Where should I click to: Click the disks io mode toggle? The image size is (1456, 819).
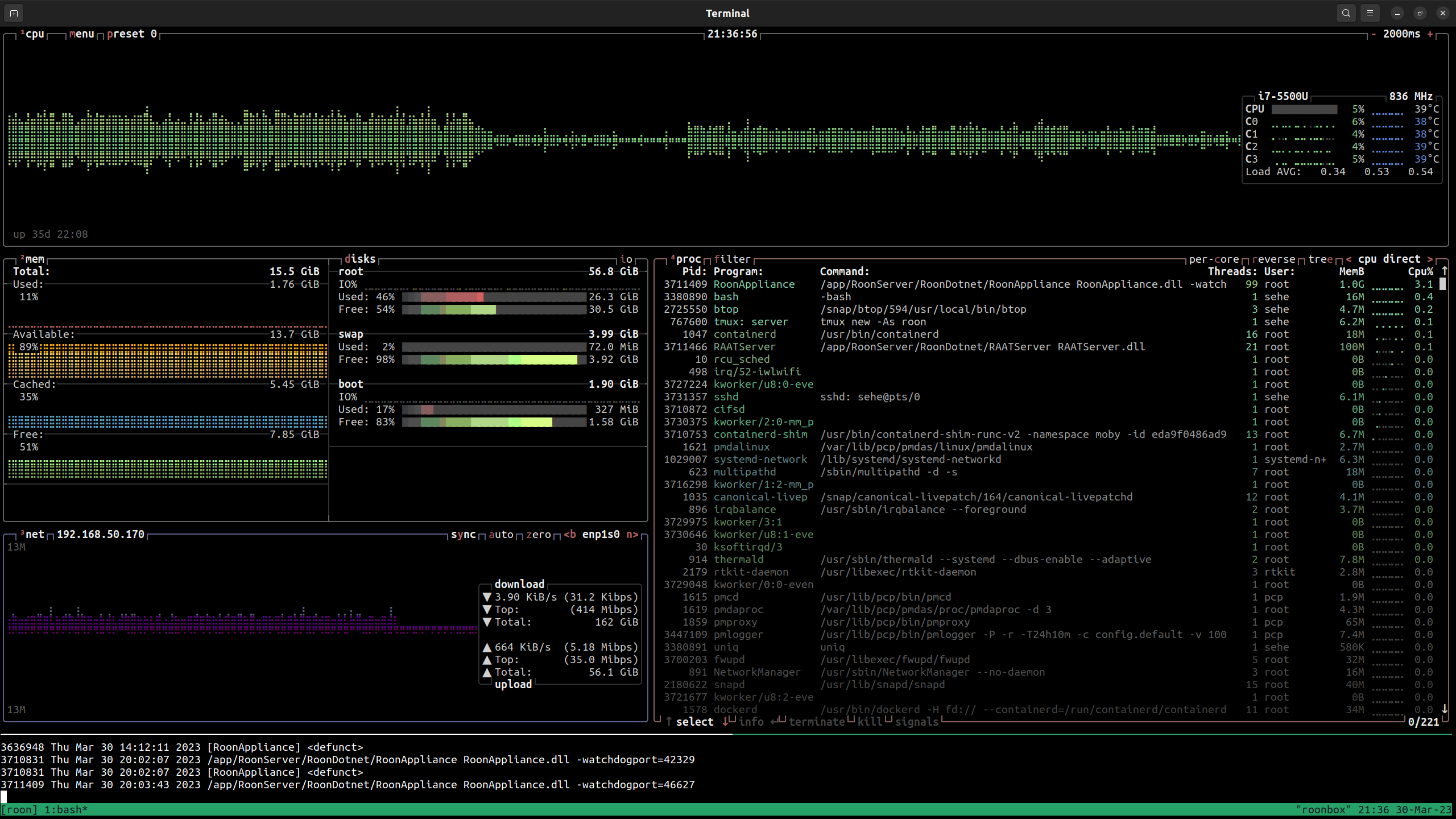pos(626,259)
